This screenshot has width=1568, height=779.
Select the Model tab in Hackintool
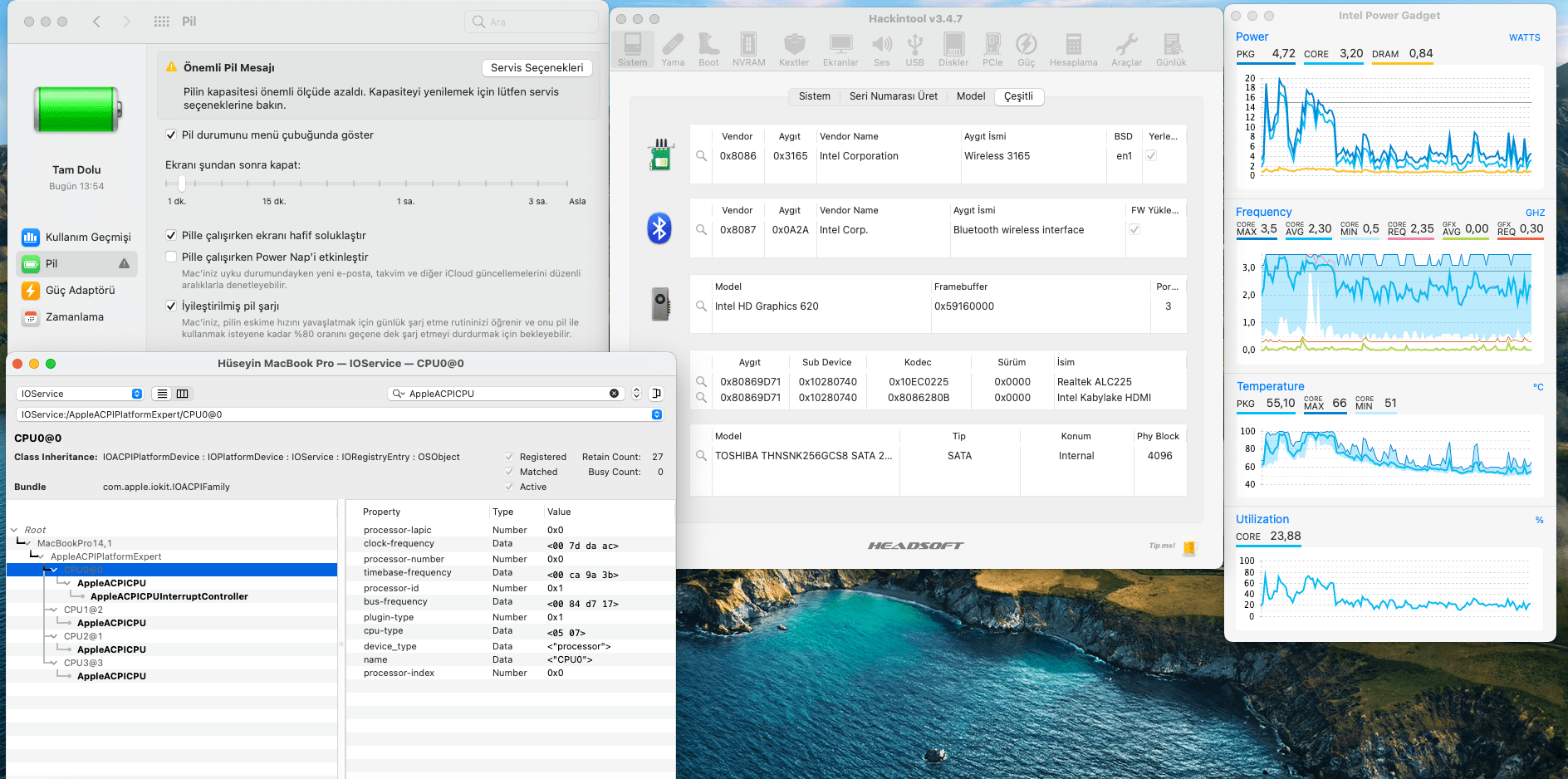coord(970,96)
